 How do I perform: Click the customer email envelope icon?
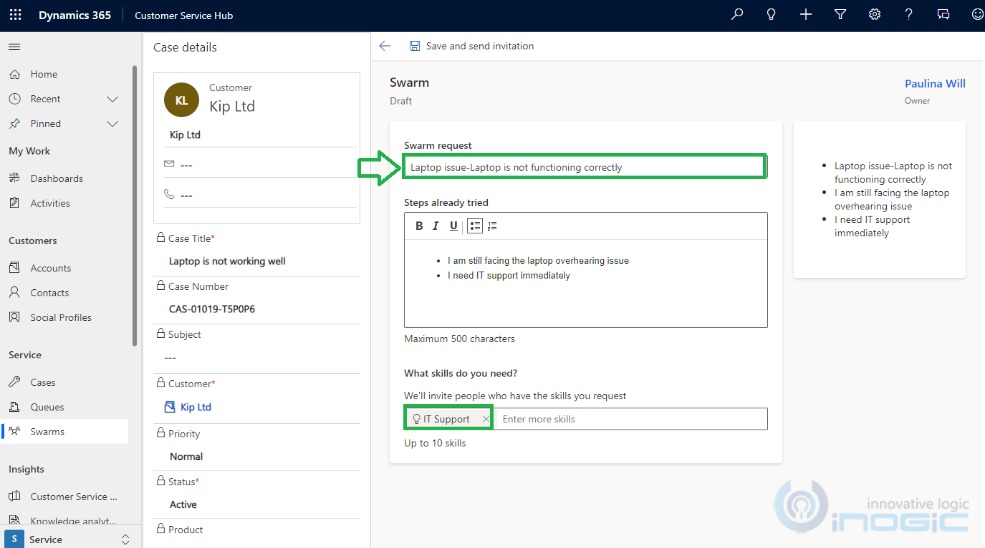click(x=169, y=164)
